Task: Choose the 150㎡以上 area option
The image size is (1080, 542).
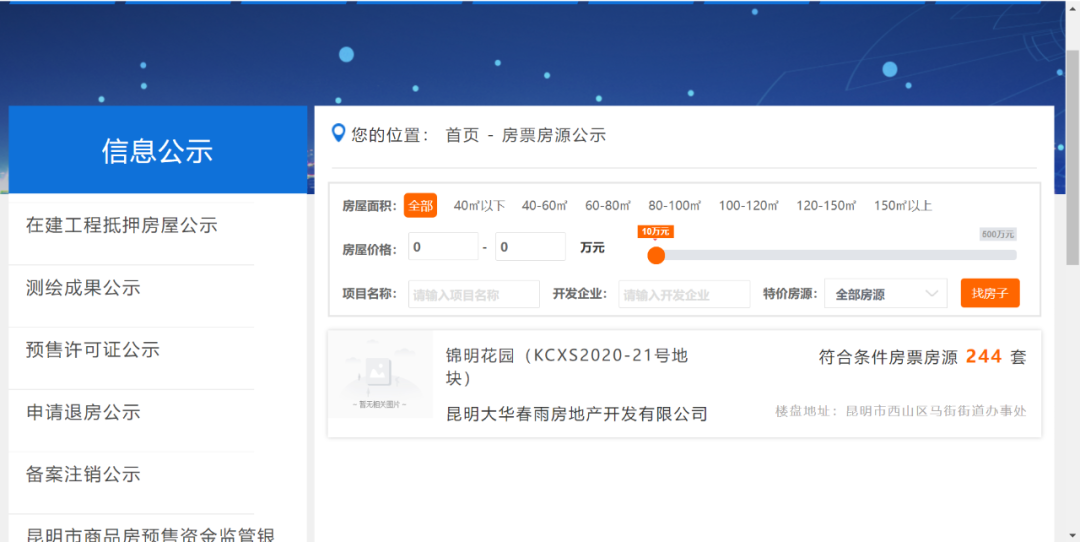Action: [x=902, y=206]
